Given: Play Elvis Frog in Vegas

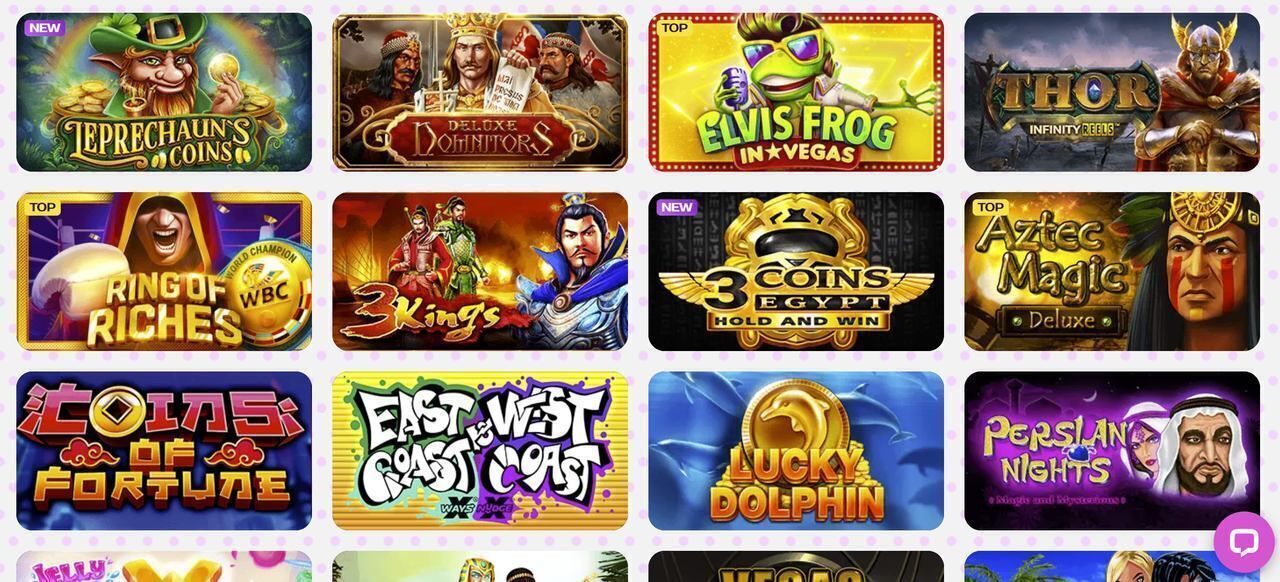Looking at the screenshot, I should pos(796,92).
